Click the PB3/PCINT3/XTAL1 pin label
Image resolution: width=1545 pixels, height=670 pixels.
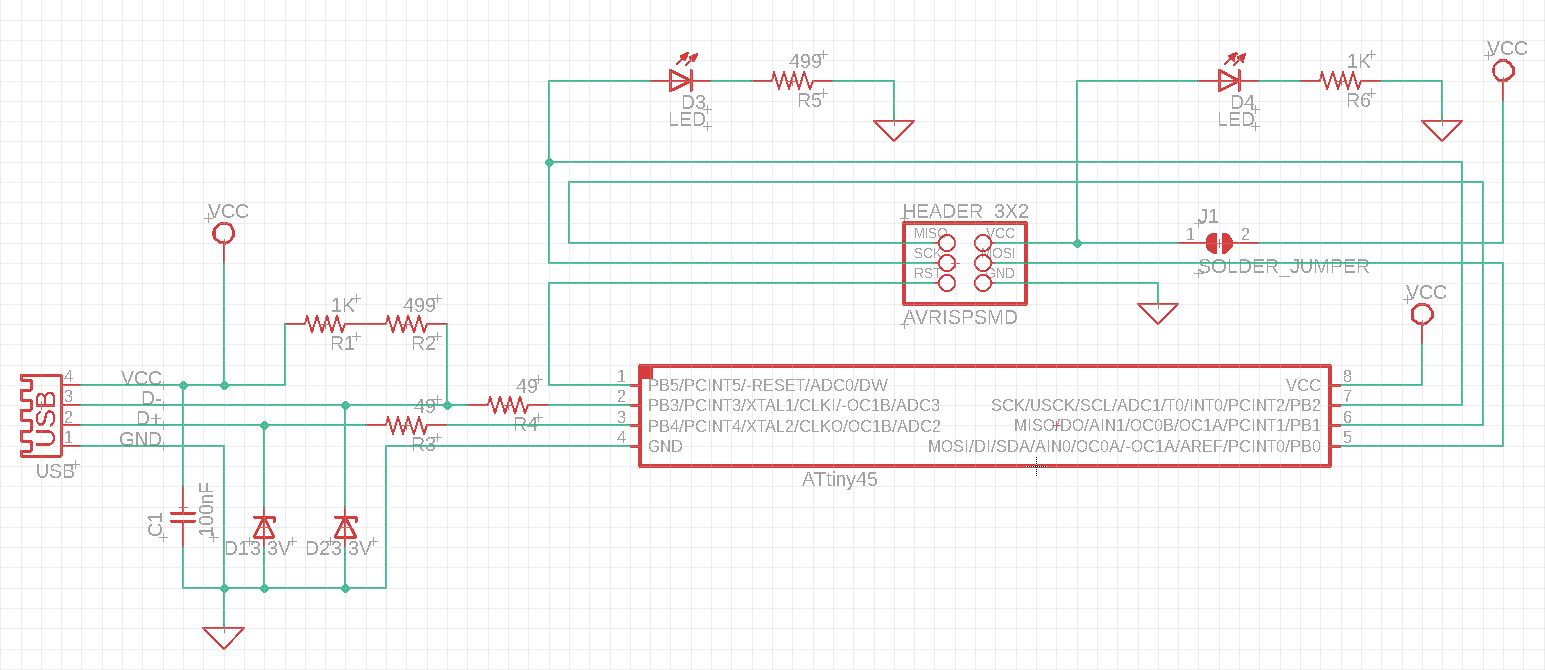tap(794, 405)
